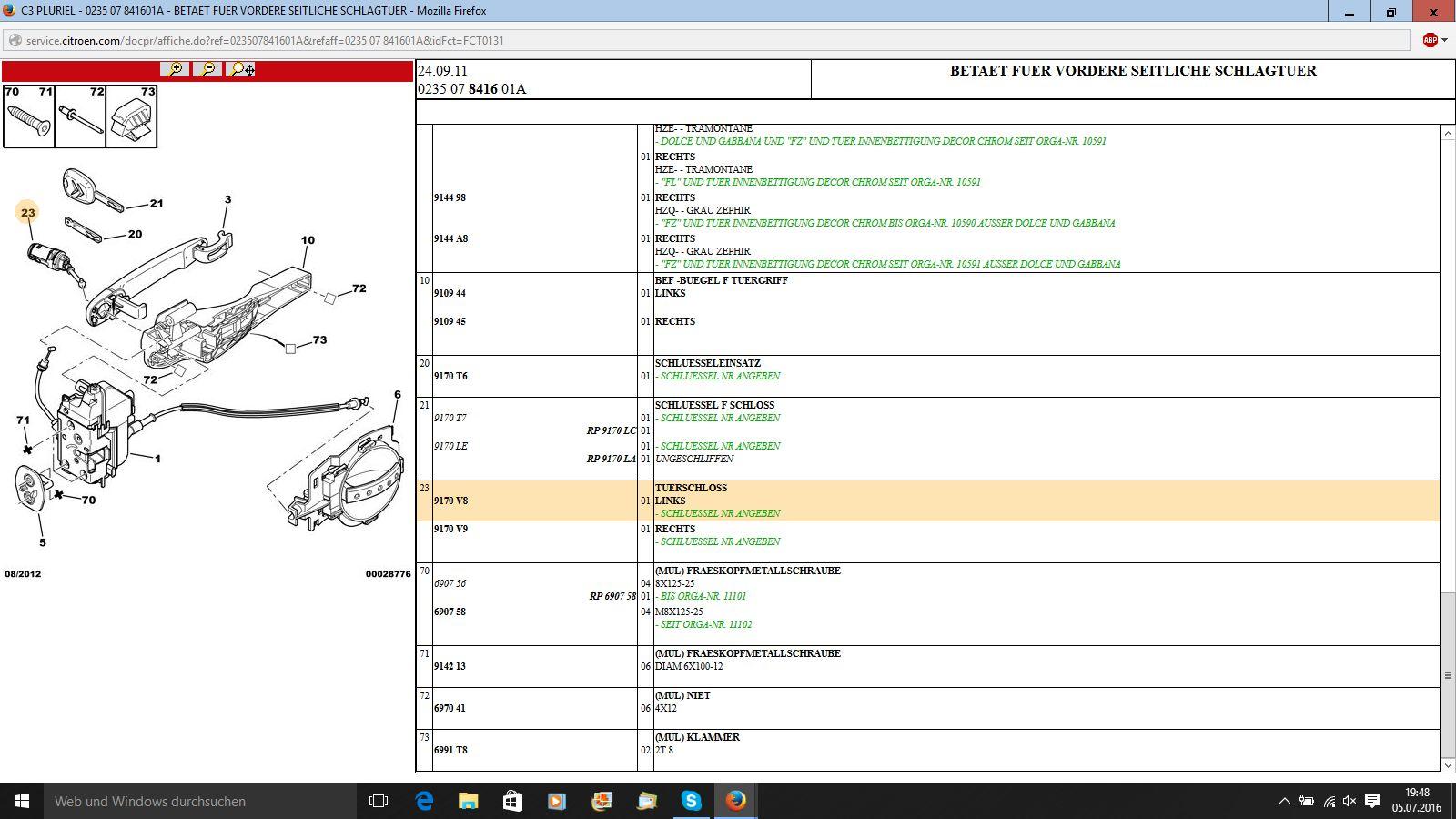Click part number 6970 41
Image resolution: width=1456 pixels, height=819 pixels.
[450, 708]
